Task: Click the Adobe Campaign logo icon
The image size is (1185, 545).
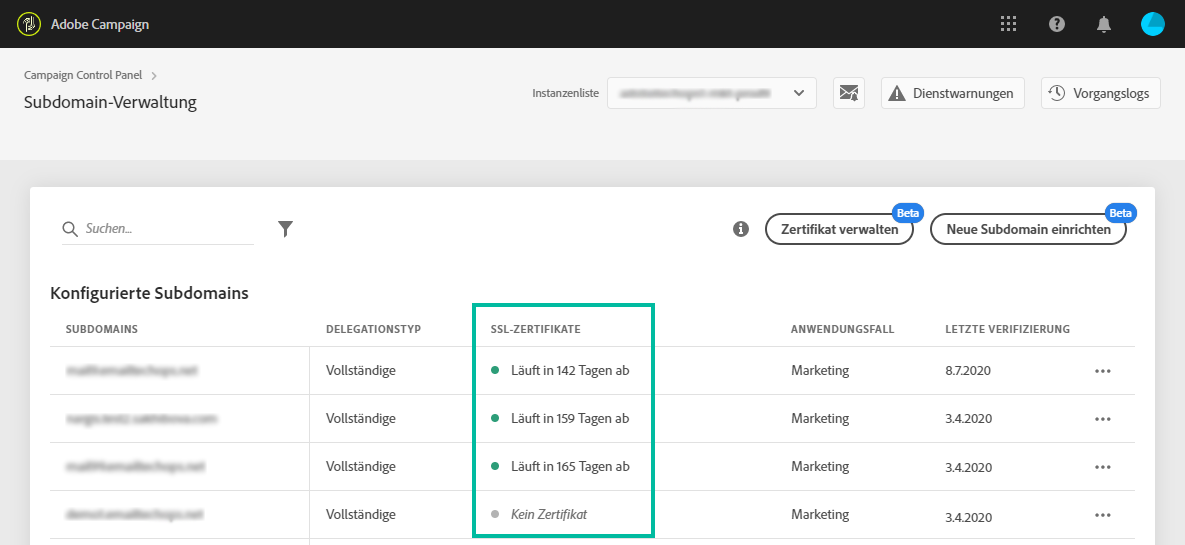Action: coord(29,24)
